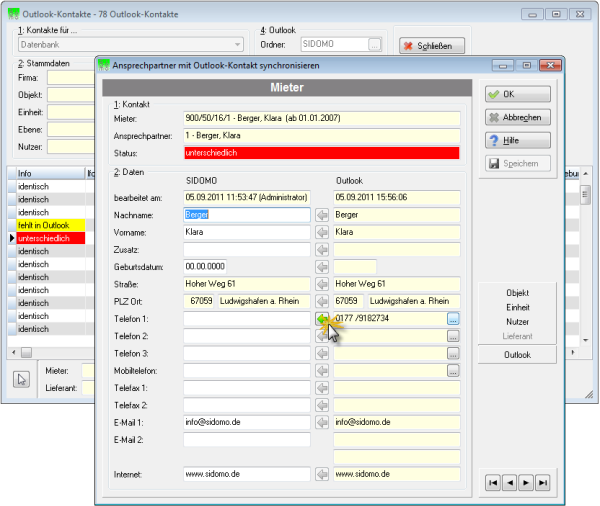Jump to last record navigation button

click(x=543, y=483)
